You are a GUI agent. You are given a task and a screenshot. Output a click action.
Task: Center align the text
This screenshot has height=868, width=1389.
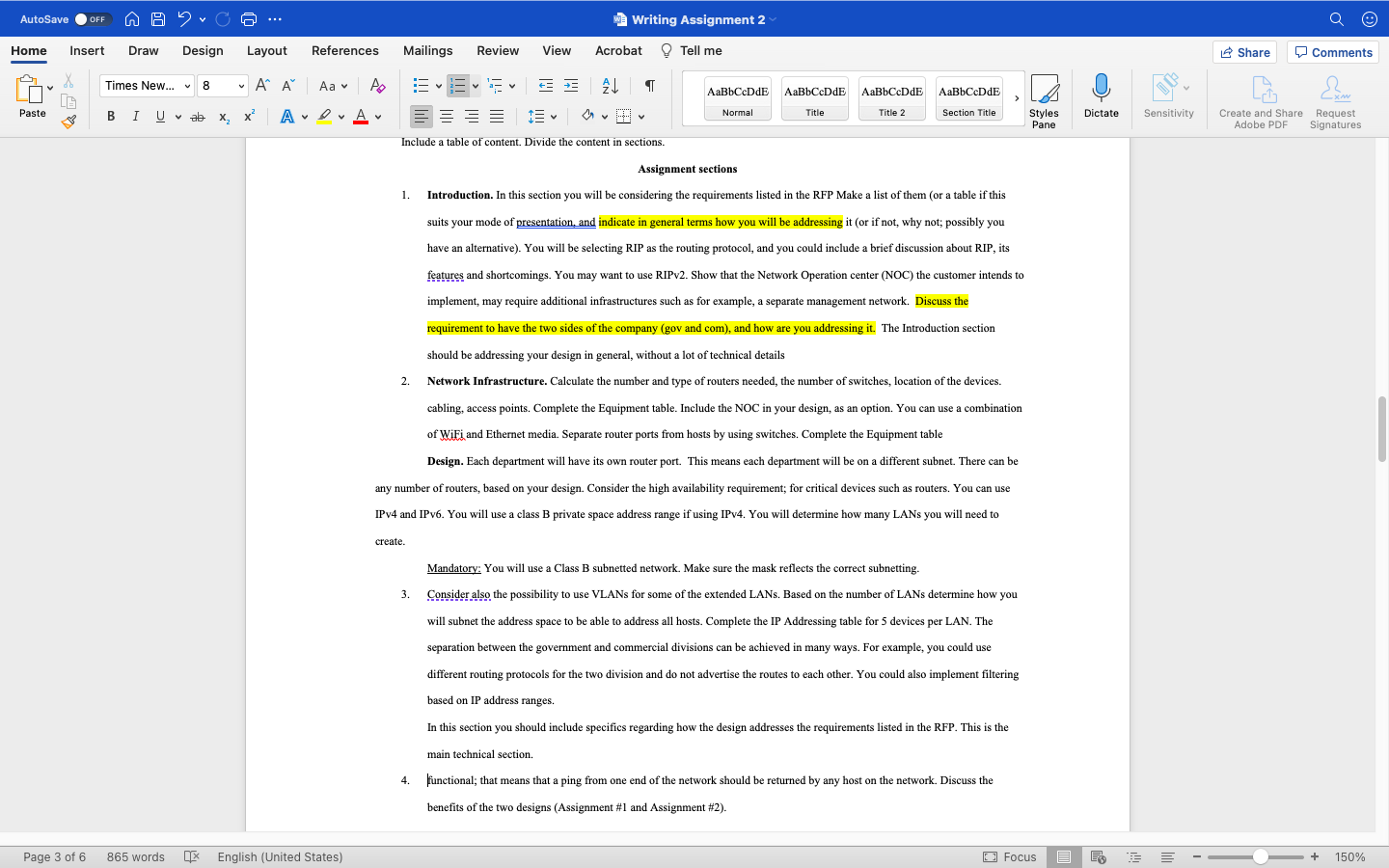coord(447,117)
